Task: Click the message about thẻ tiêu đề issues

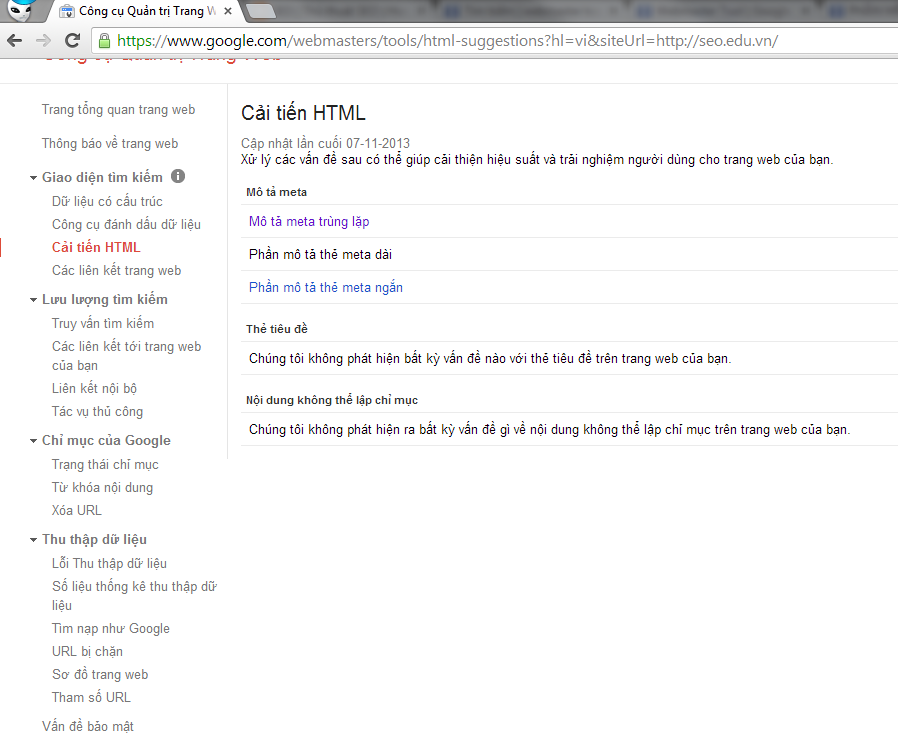Action: click(x=490, y=359)
